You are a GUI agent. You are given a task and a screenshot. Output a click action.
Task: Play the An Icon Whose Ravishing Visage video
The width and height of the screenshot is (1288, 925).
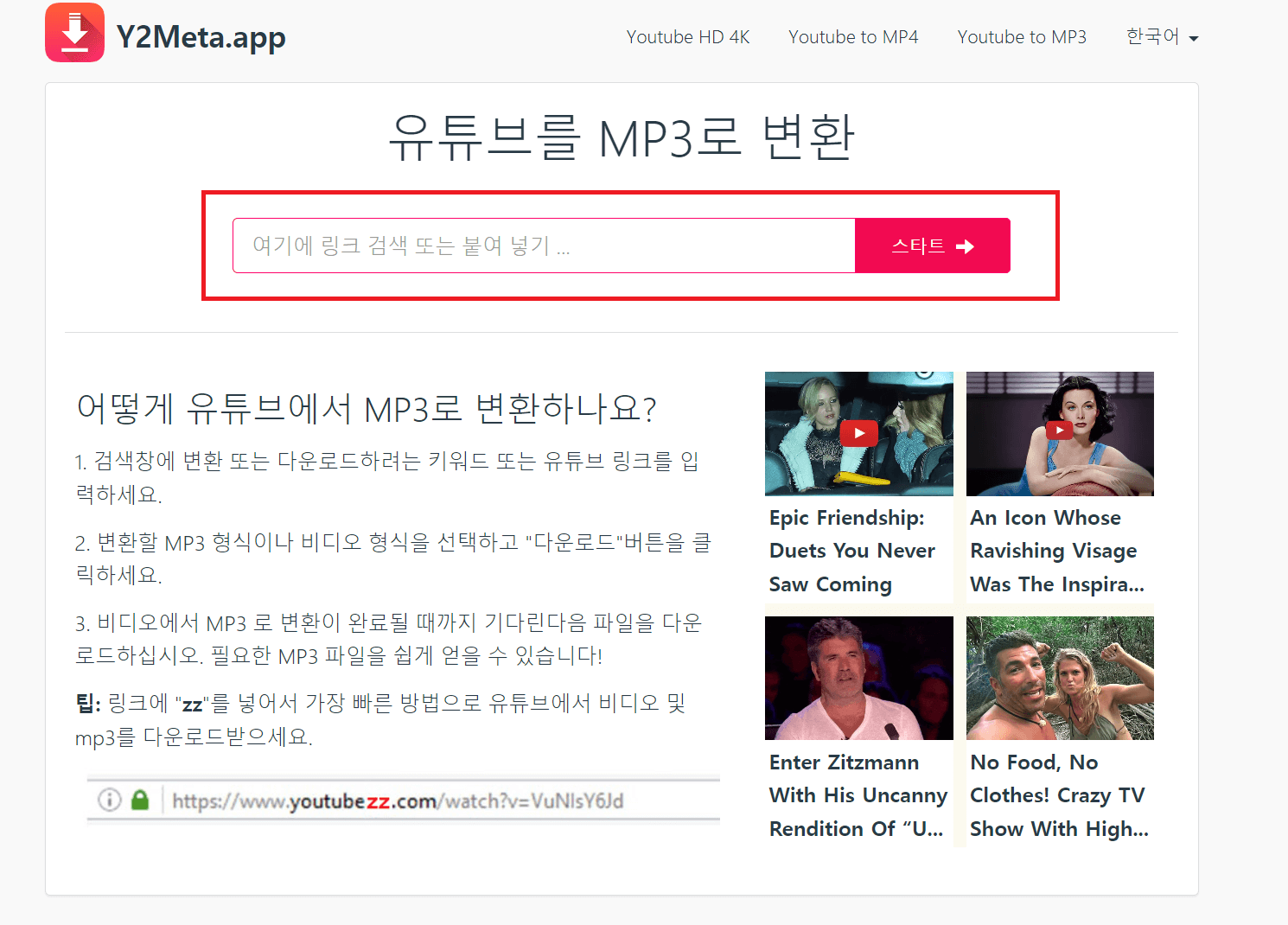pyautogui.click(x=1060, y=434)
